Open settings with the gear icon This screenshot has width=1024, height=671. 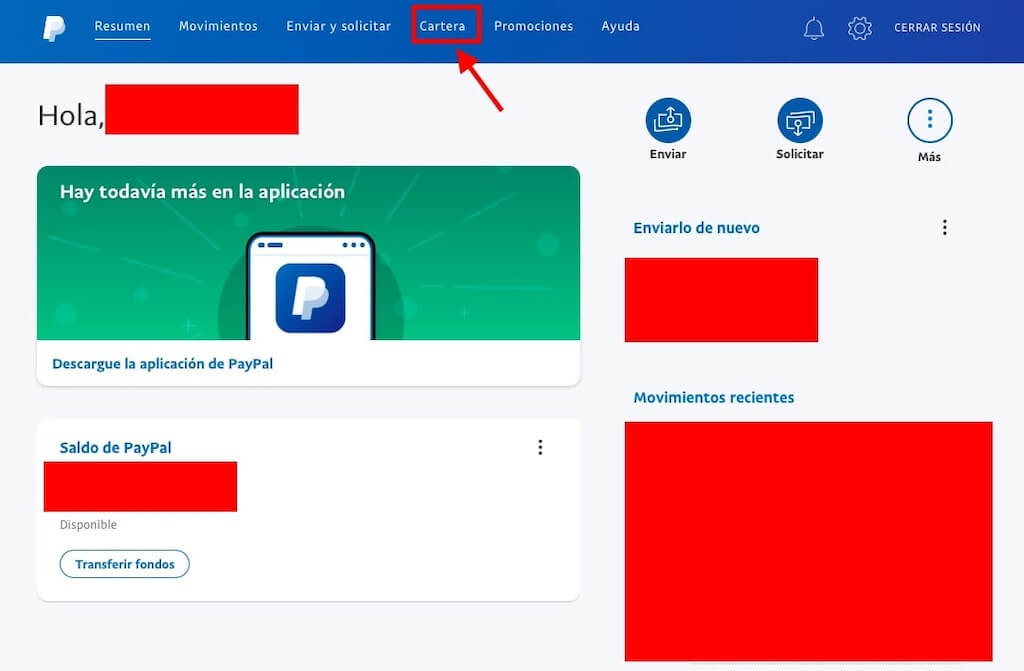click(859, 28)
